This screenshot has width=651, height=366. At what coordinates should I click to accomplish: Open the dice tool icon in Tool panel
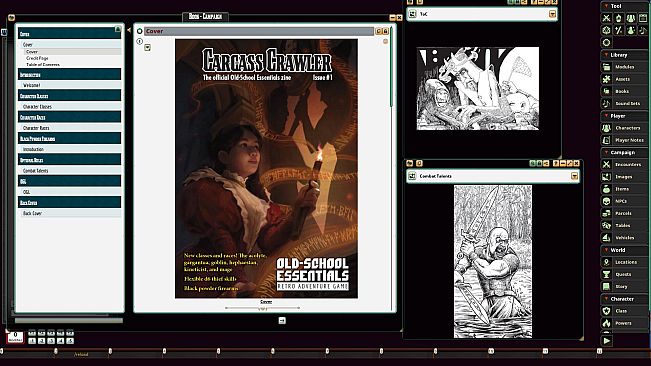point(607,30)
